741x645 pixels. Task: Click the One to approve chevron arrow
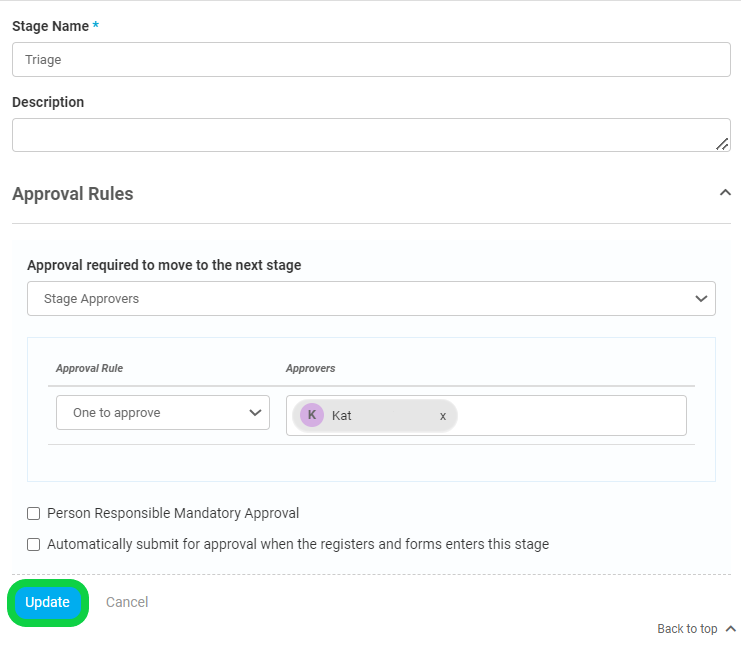tap(255, 413)
